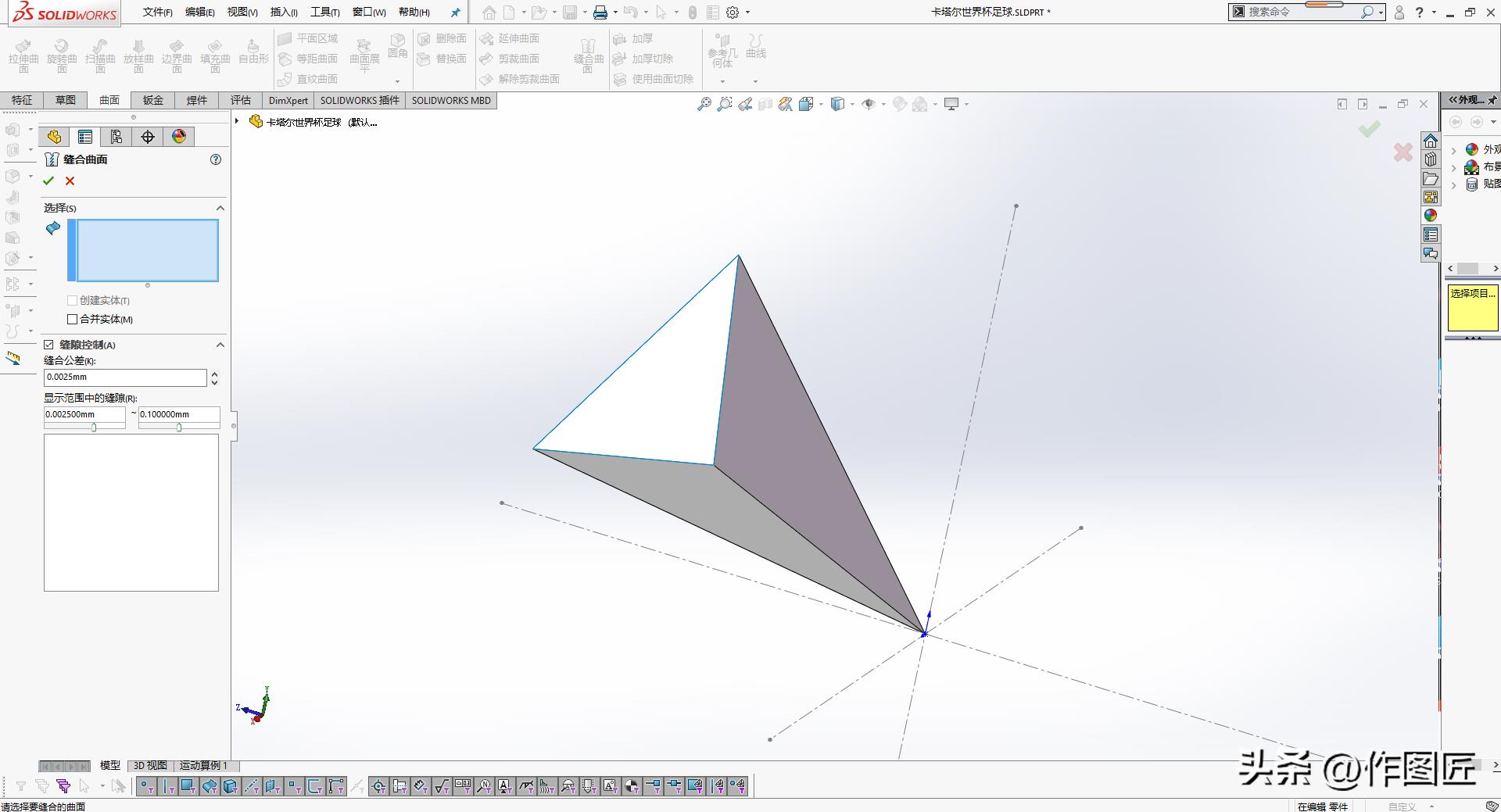Click the 缝合公差 input field
The height and width of the screenshot is (812, 1501).
point(125,377)
